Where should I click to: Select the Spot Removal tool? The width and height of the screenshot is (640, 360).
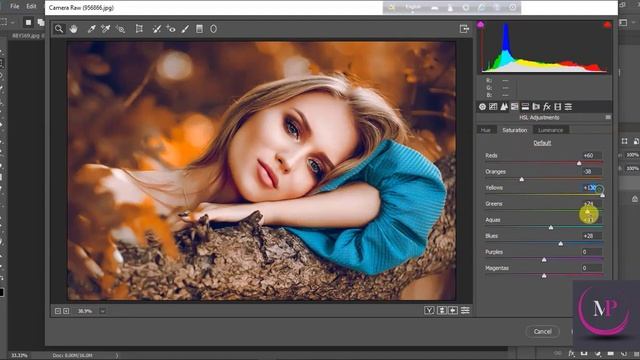(157, 29)
